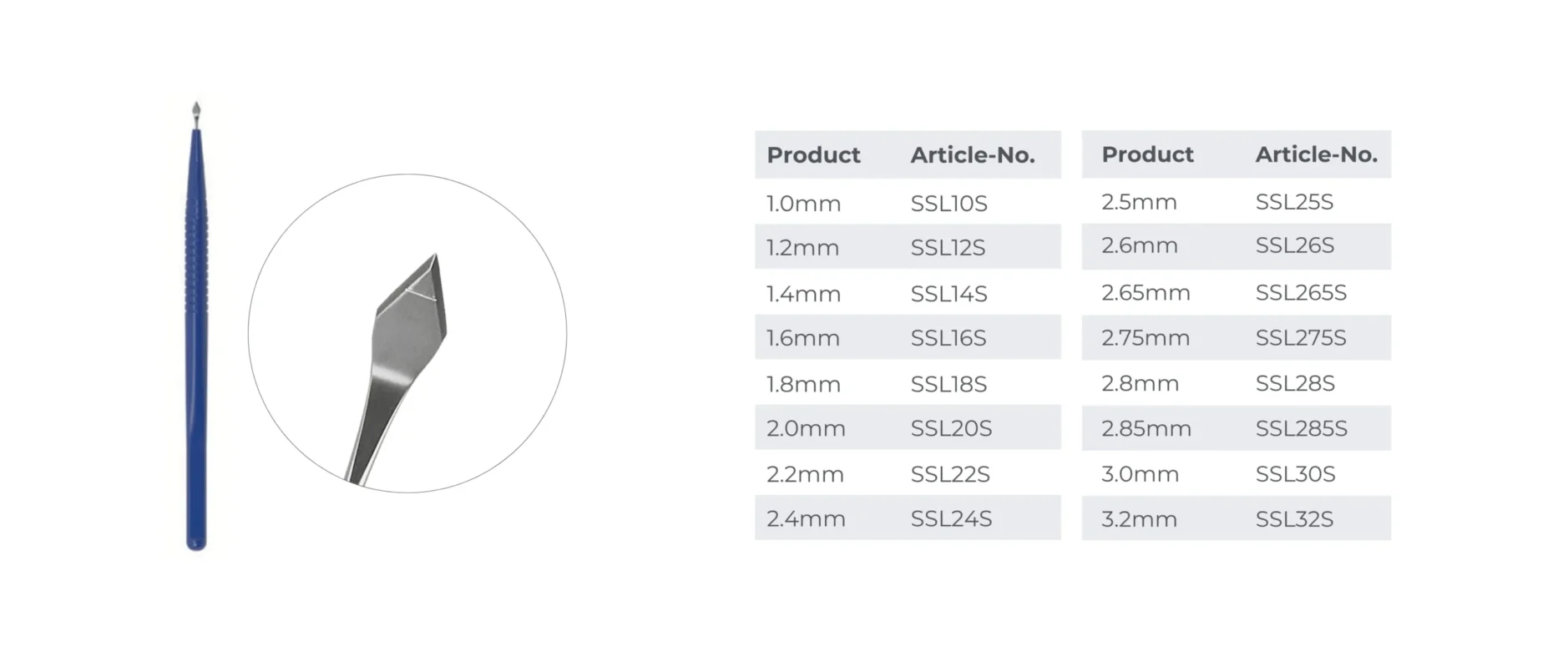Viewport: 1568px width, 667px height.
Task: Click the left table Product header
Action: [x=813, y=155]
